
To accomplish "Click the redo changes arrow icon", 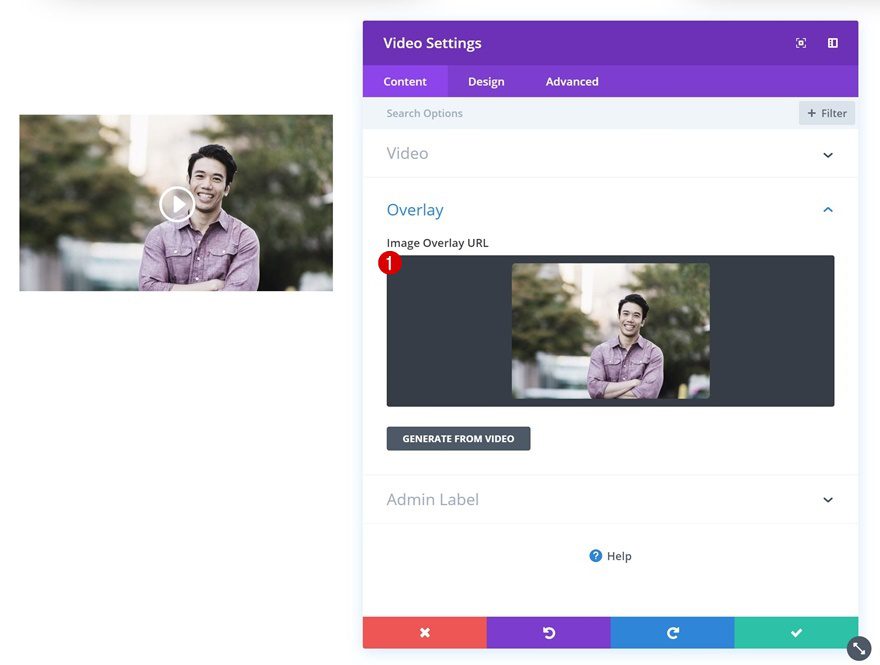I will (x=672, y=632).
